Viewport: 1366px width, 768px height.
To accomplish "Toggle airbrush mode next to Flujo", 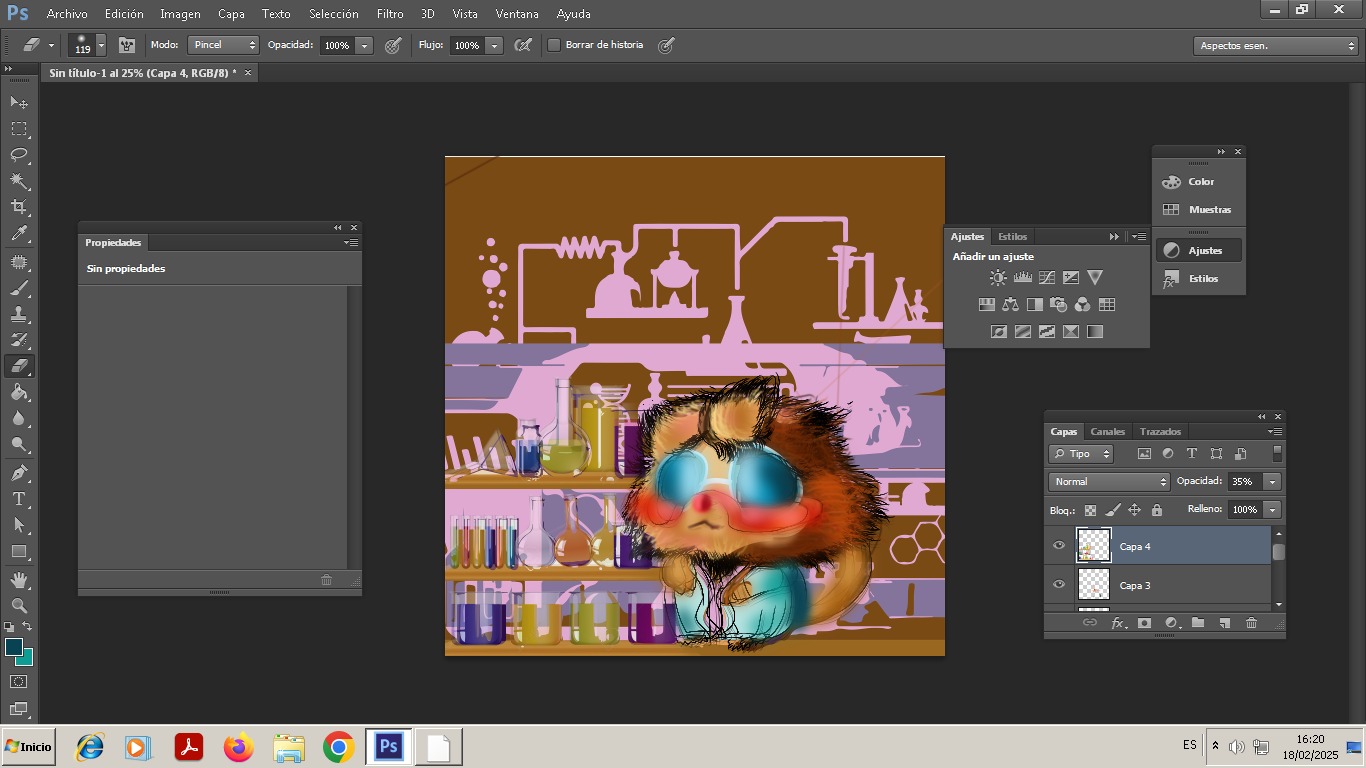I will [x=522, y=45].
